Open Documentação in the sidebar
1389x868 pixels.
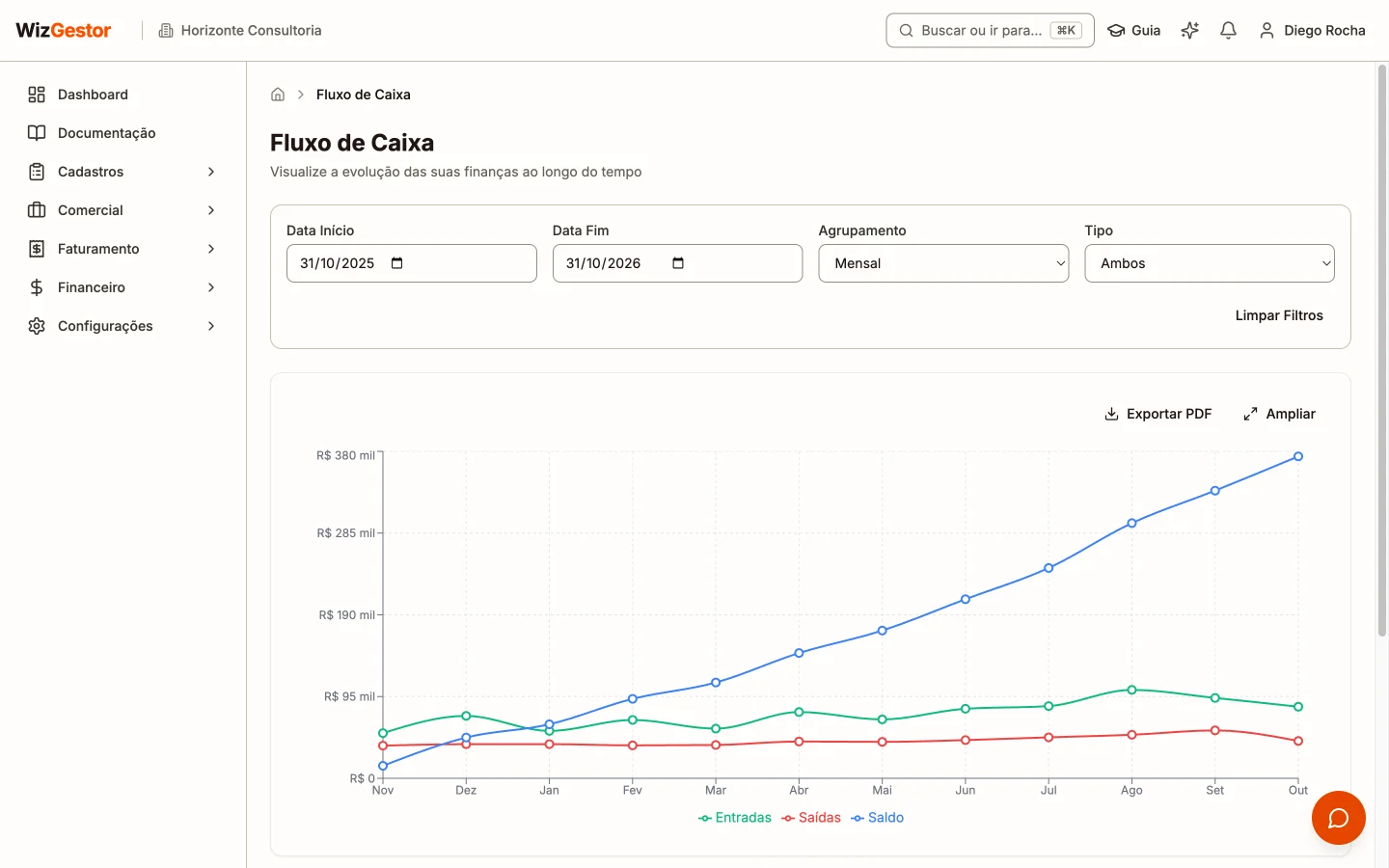(x=123, y=133)
